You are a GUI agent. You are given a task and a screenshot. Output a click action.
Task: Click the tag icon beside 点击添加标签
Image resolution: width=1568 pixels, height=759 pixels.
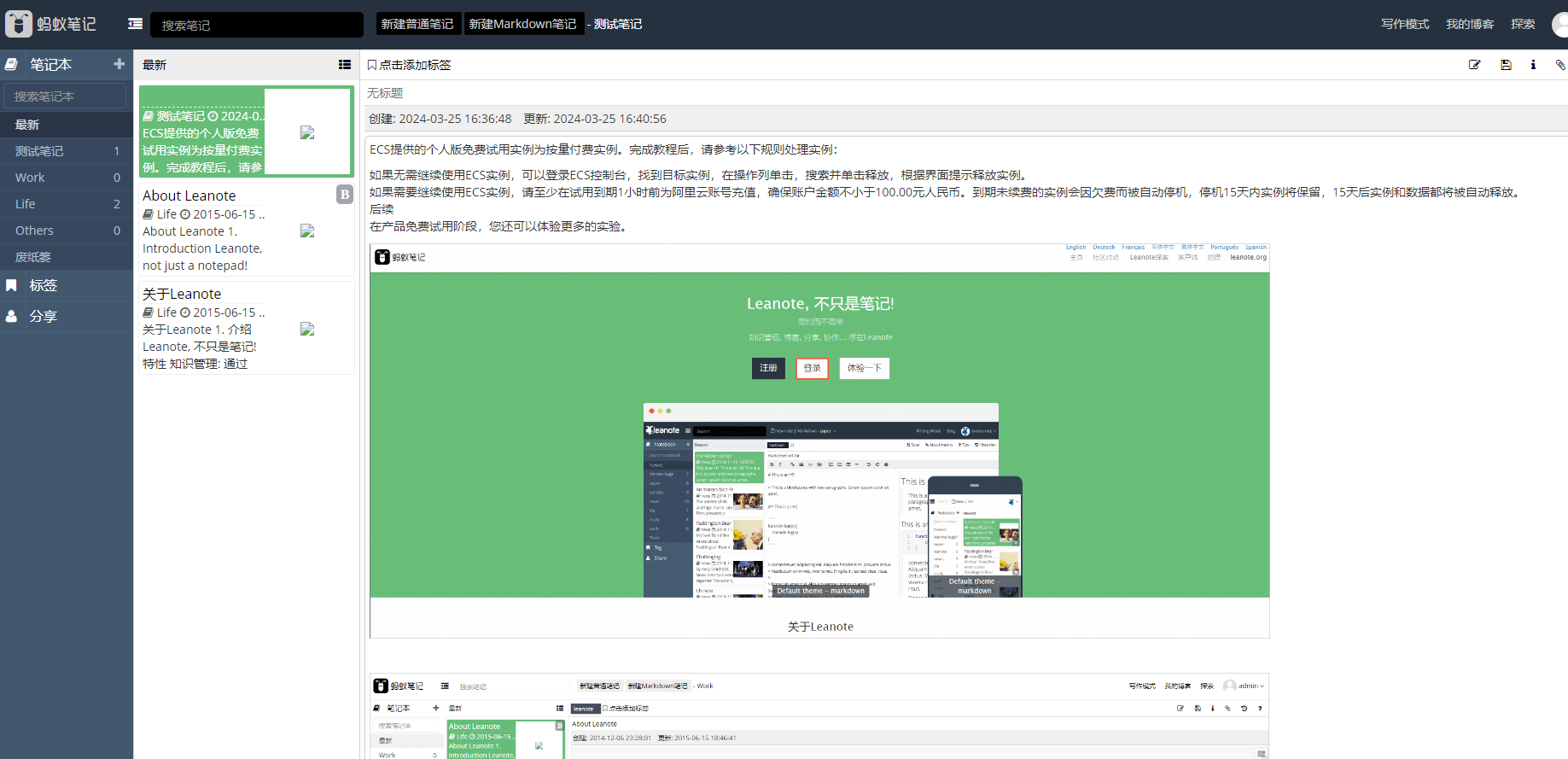click(x=372, y=65)
